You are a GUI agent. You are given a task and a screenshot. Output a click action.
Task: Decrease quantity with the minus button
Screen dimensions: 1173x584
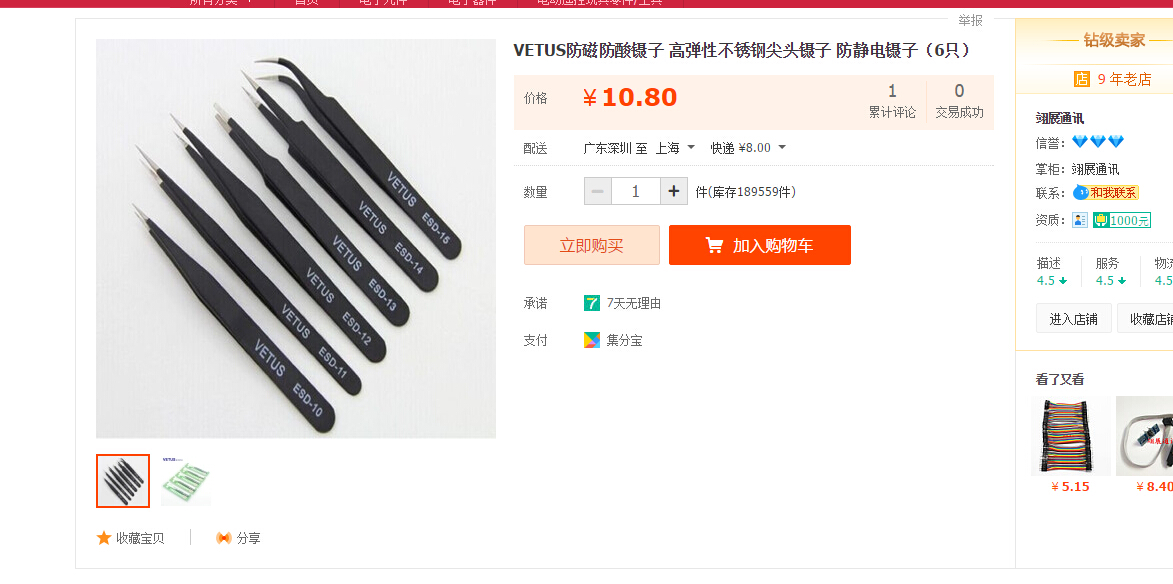coord(598,191)
